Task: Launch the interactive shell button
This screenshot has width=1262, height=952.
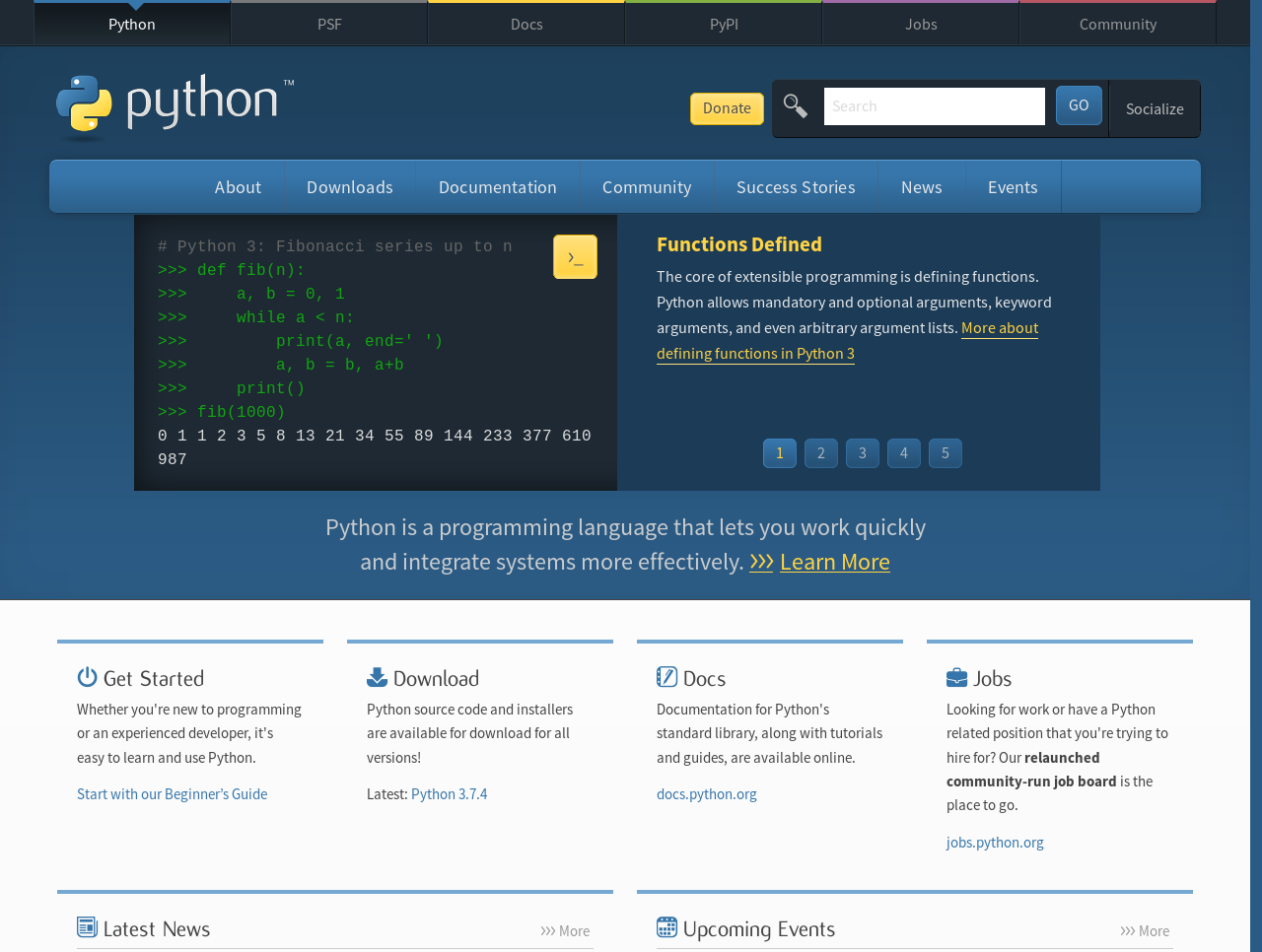Action: tap(575, 257)
